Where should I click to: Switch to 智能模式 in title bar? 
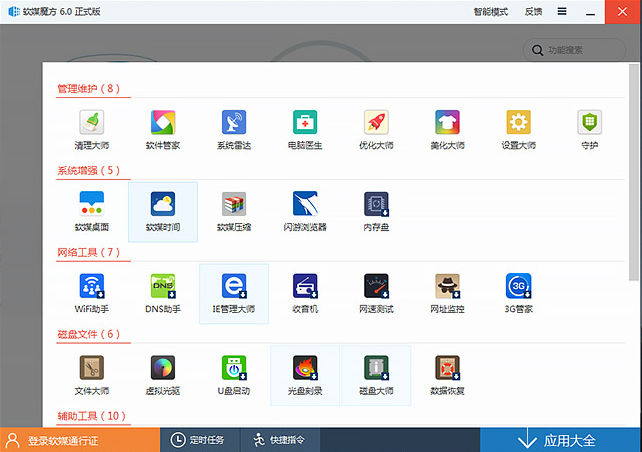pyautogui.click(x=491, y=12)
